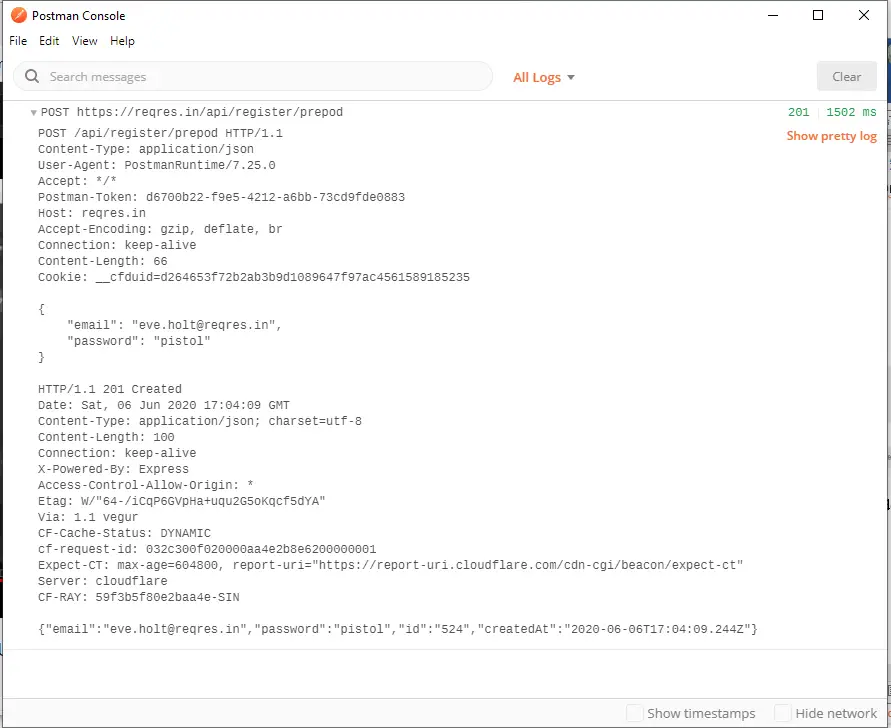Select the Cookie __cfduid header line

point(254,277)
